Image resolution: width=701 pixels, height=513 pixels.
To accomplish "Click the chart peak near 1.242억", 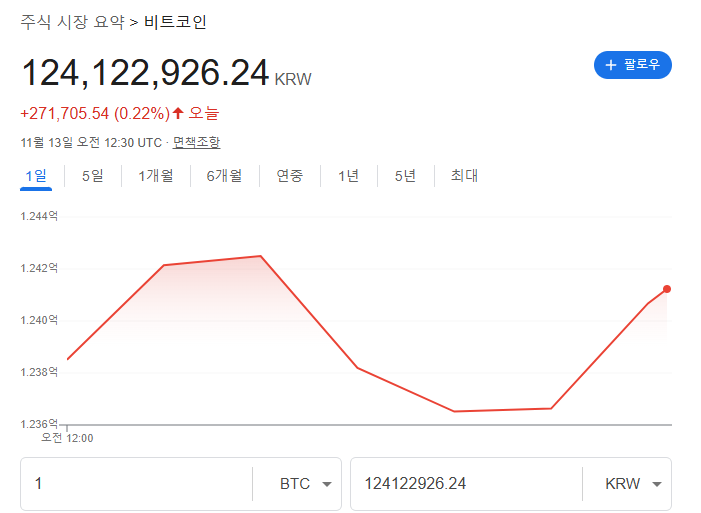I will (x=260, y=256).
